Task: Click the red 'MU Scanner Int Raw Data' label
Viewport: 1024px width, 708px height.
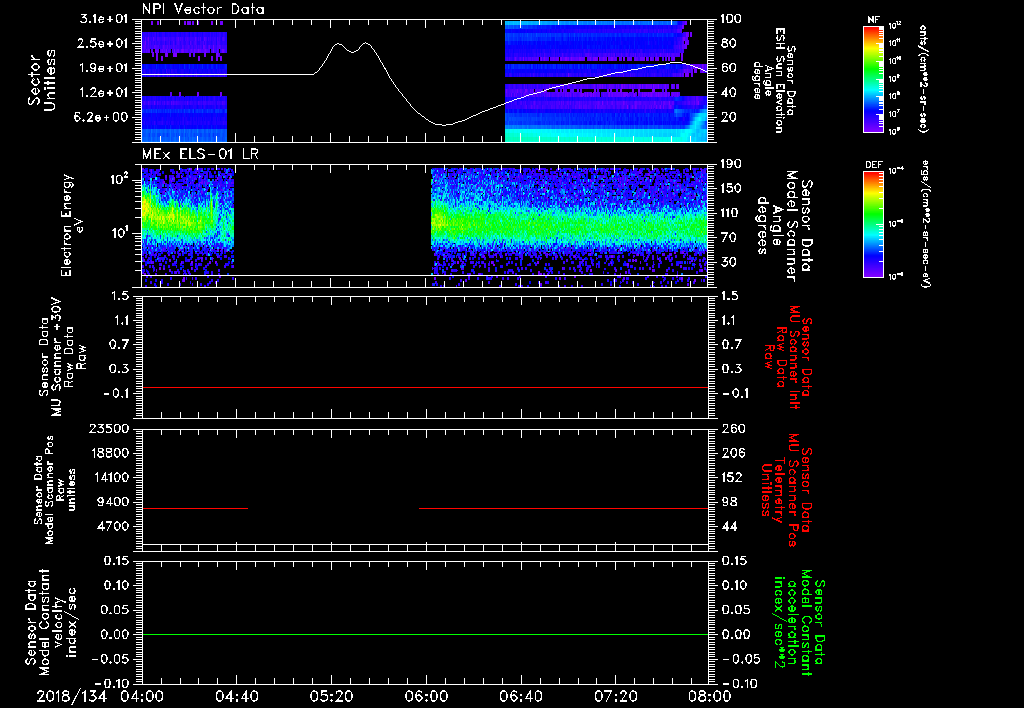Action: (786, 357)
